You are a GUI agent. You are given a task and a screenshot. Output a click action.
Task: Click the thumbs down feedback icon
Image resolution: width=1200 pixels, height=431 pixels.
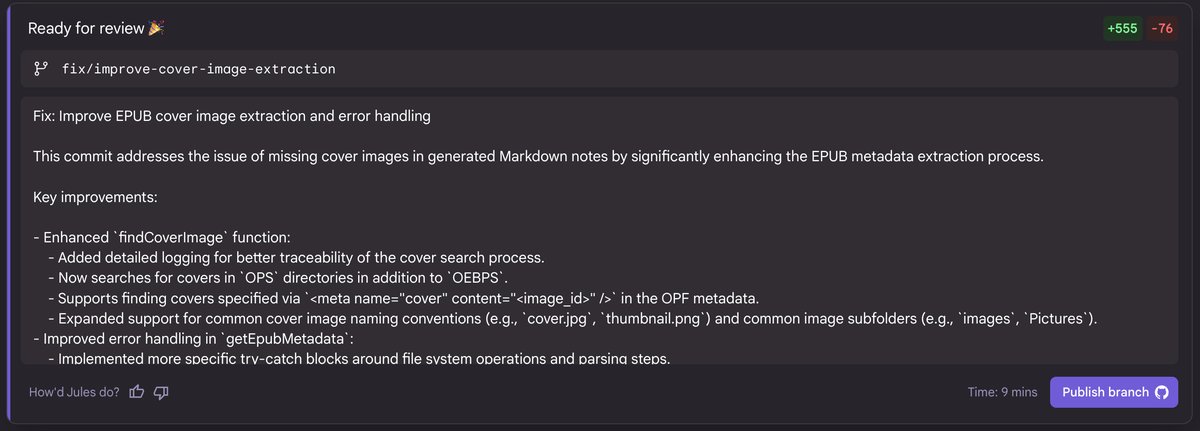(161, 393)
